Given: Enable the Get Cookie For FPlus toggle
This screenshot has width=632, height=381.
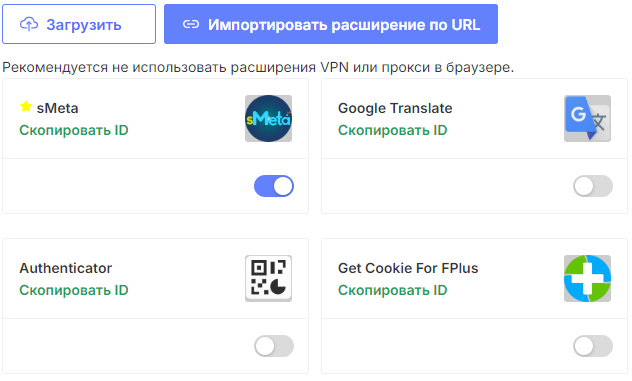Looking at the screenshot, I should (x=593, y=346).
